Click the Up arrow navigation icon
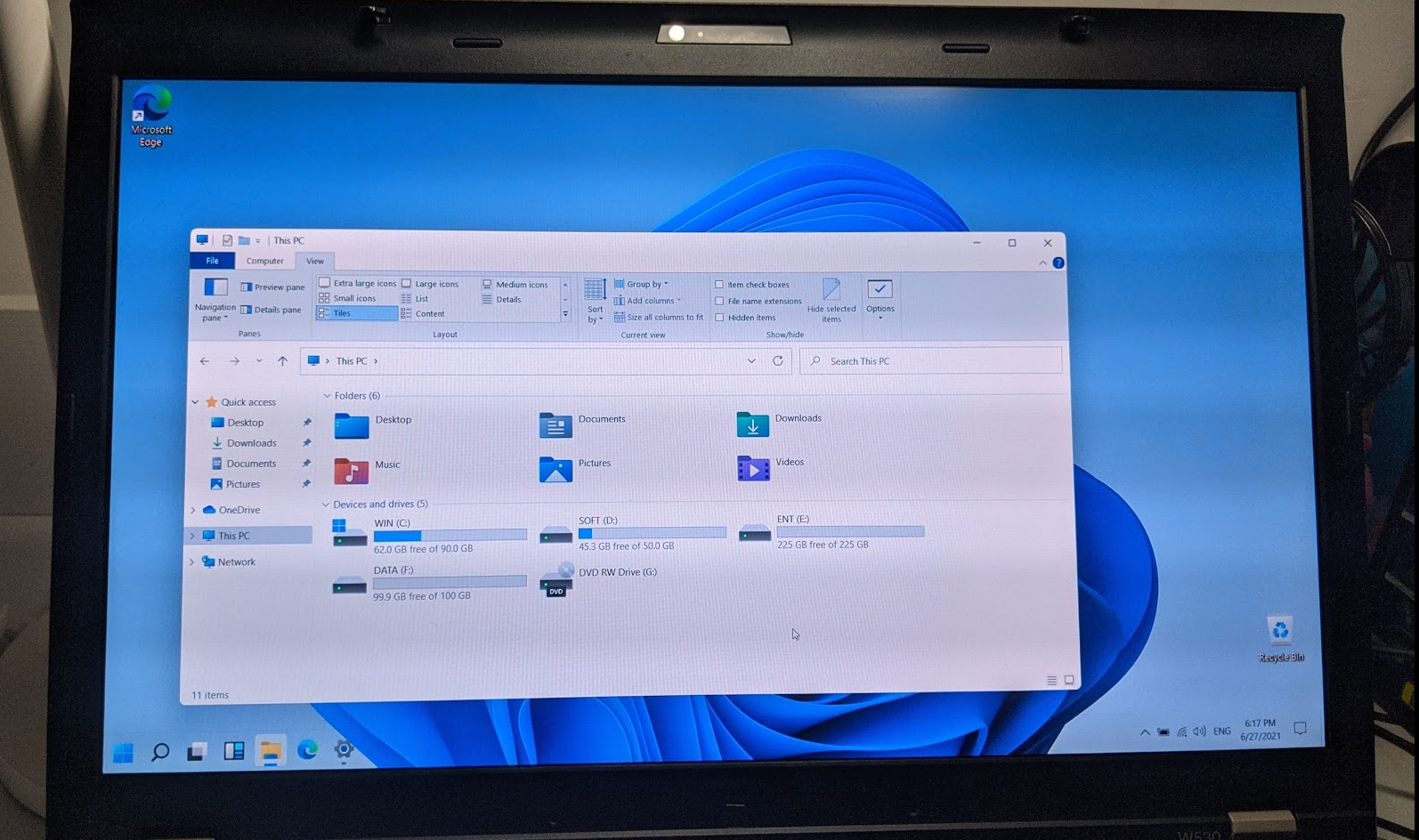Image resolution: width=1419 pixels, height=840 pixels. [x=282, y=361]
